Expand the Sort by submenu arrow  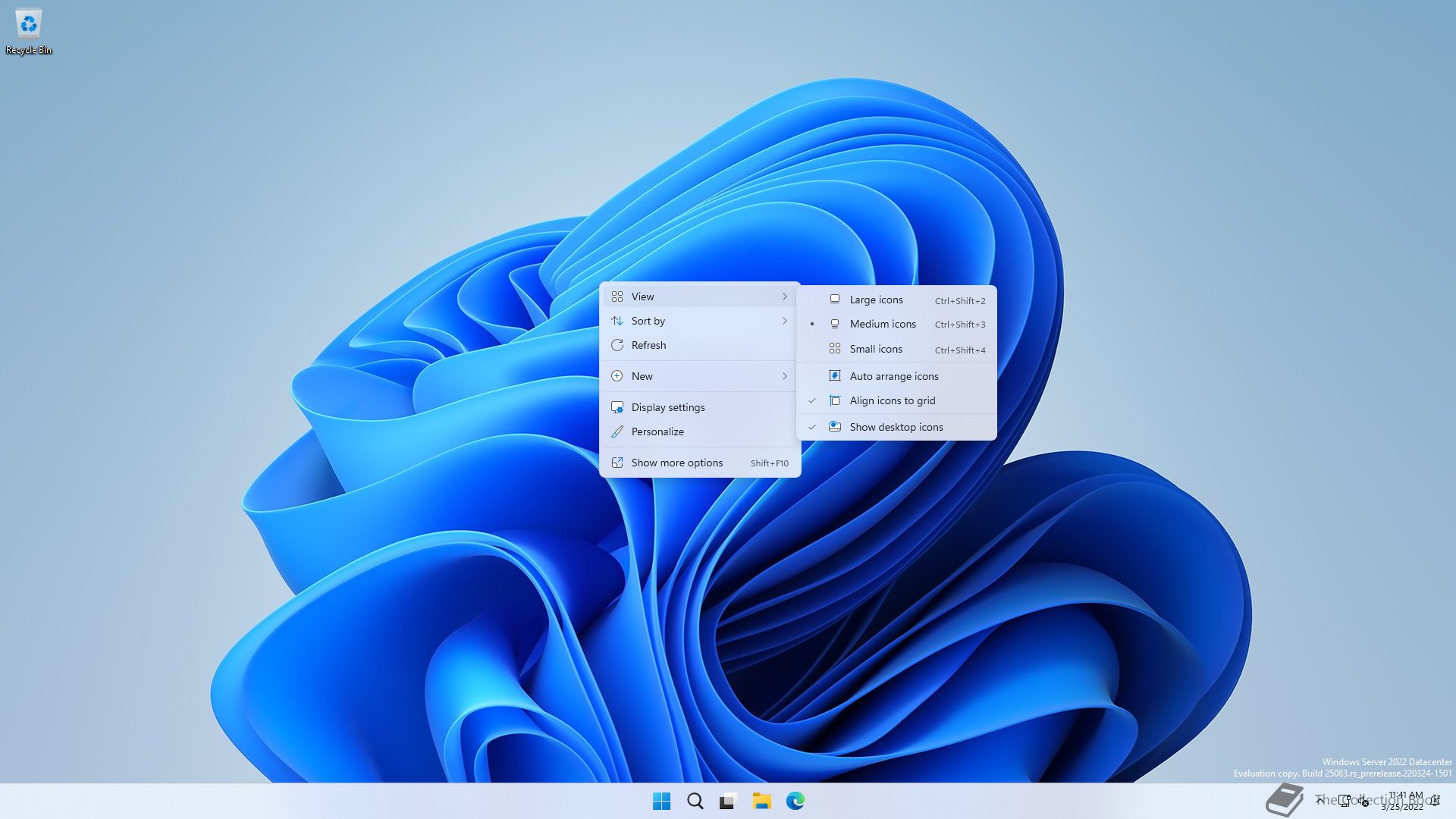(785, 321)
